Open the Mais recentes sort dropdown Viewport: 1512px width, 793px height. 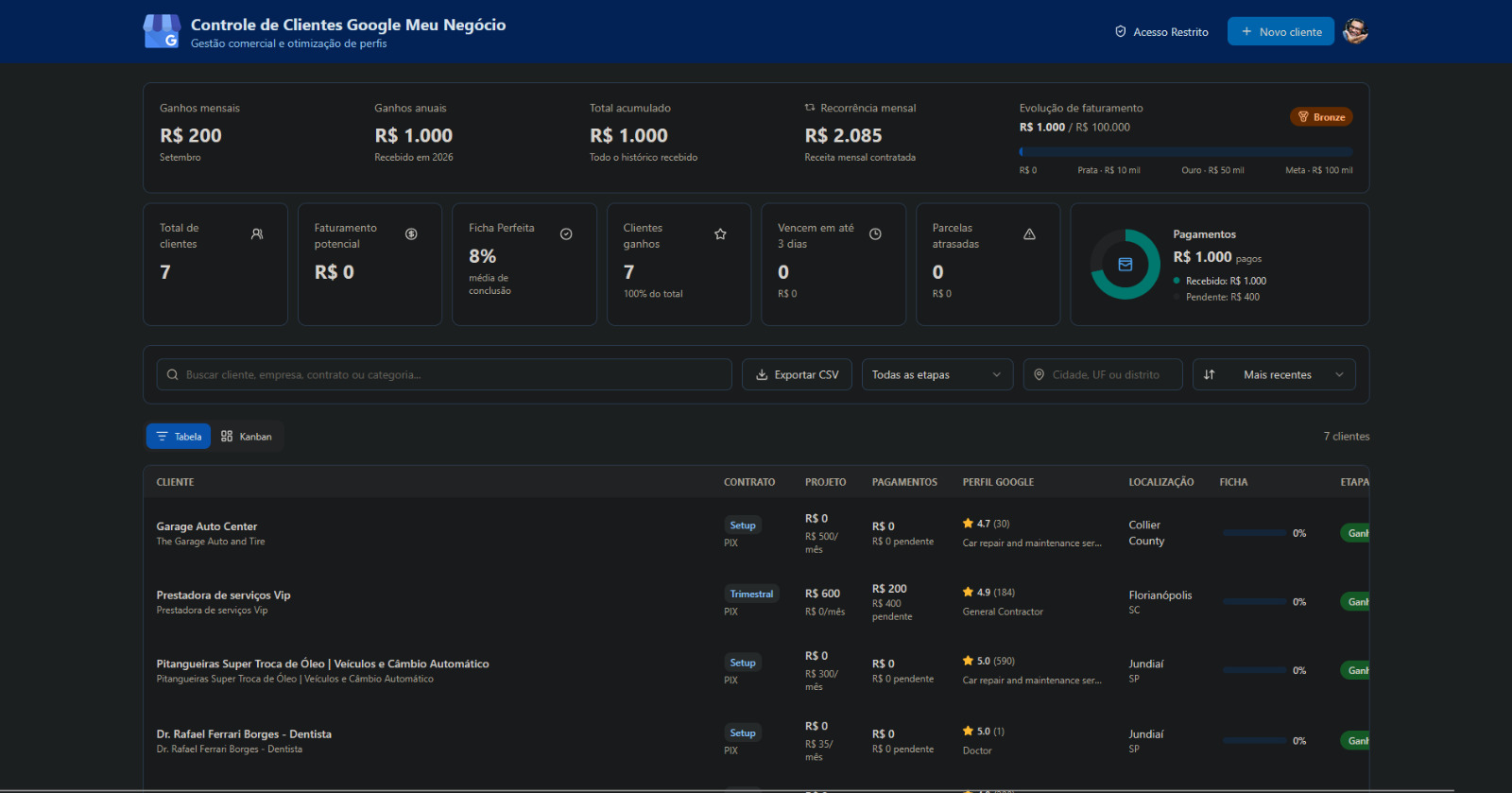(1274, 374)
